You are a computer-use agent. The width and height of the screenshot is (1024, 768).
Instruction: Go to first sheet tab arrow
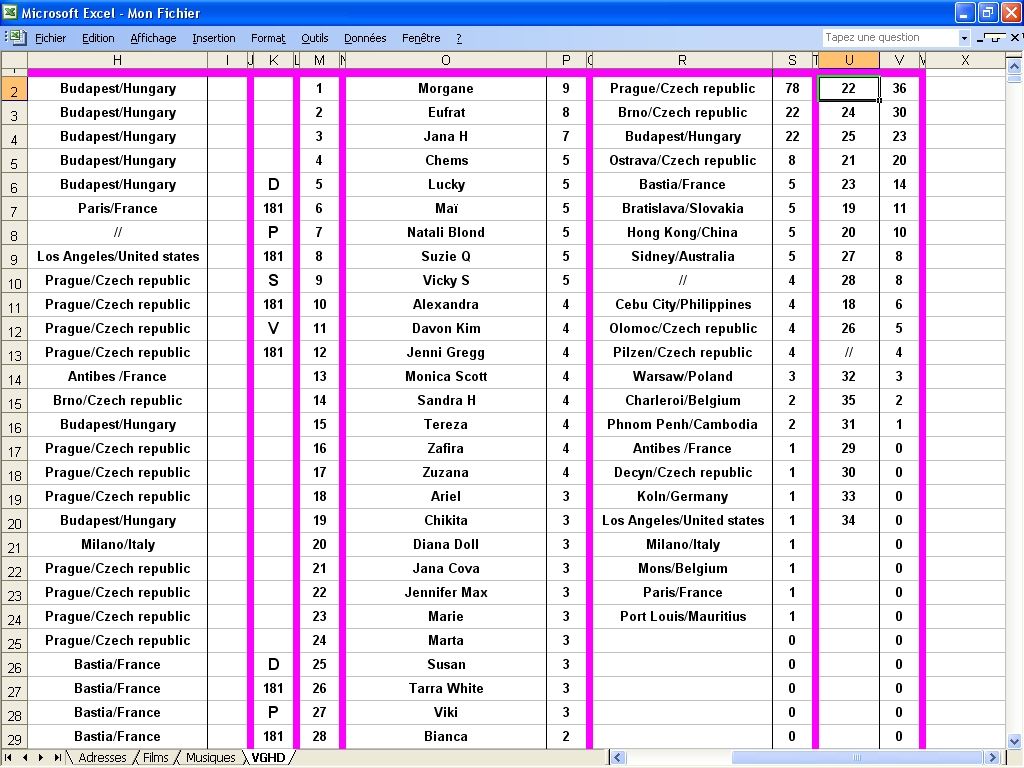click(x=8, y=758)
